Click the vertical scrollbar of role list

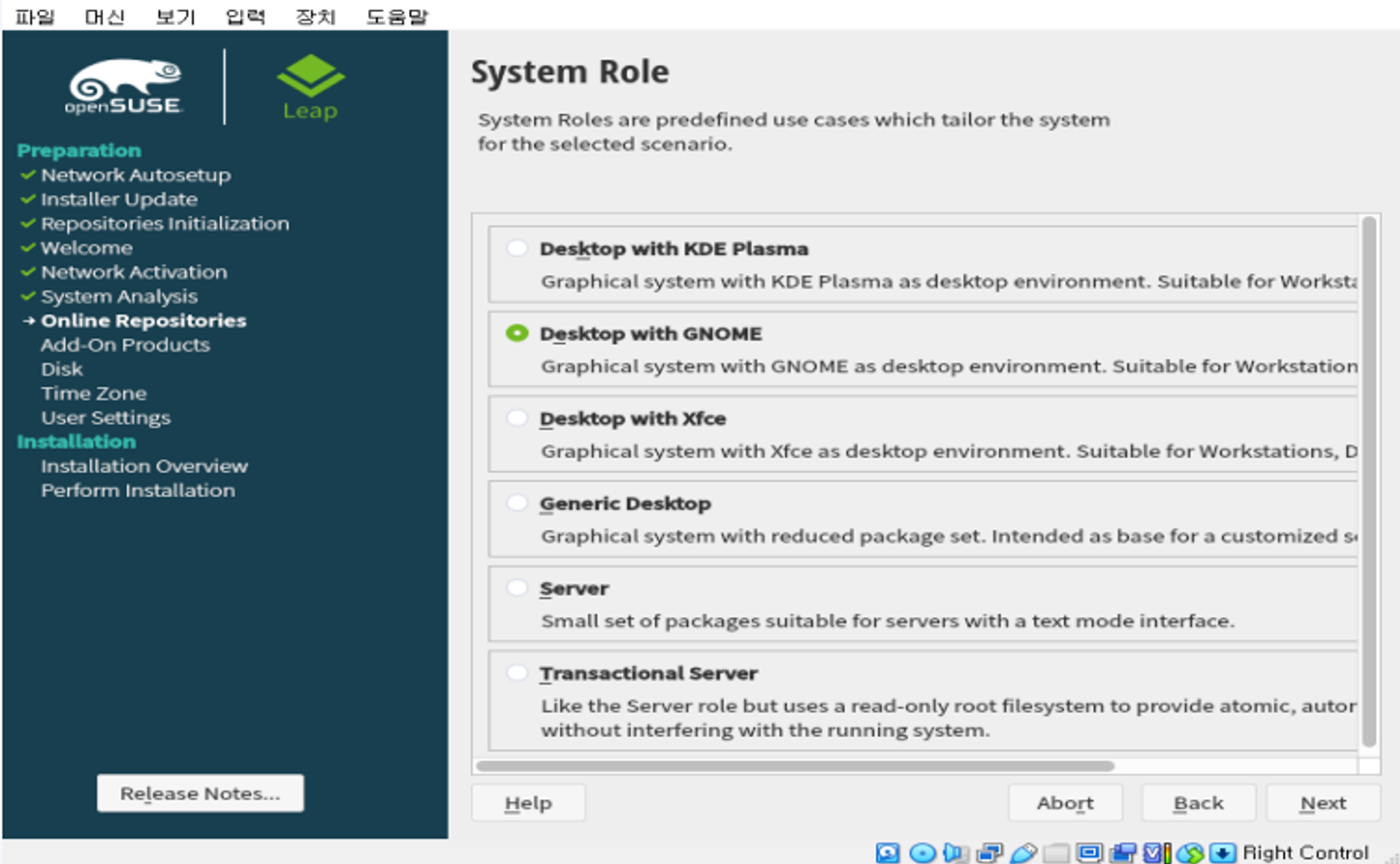pos(1368,481)
